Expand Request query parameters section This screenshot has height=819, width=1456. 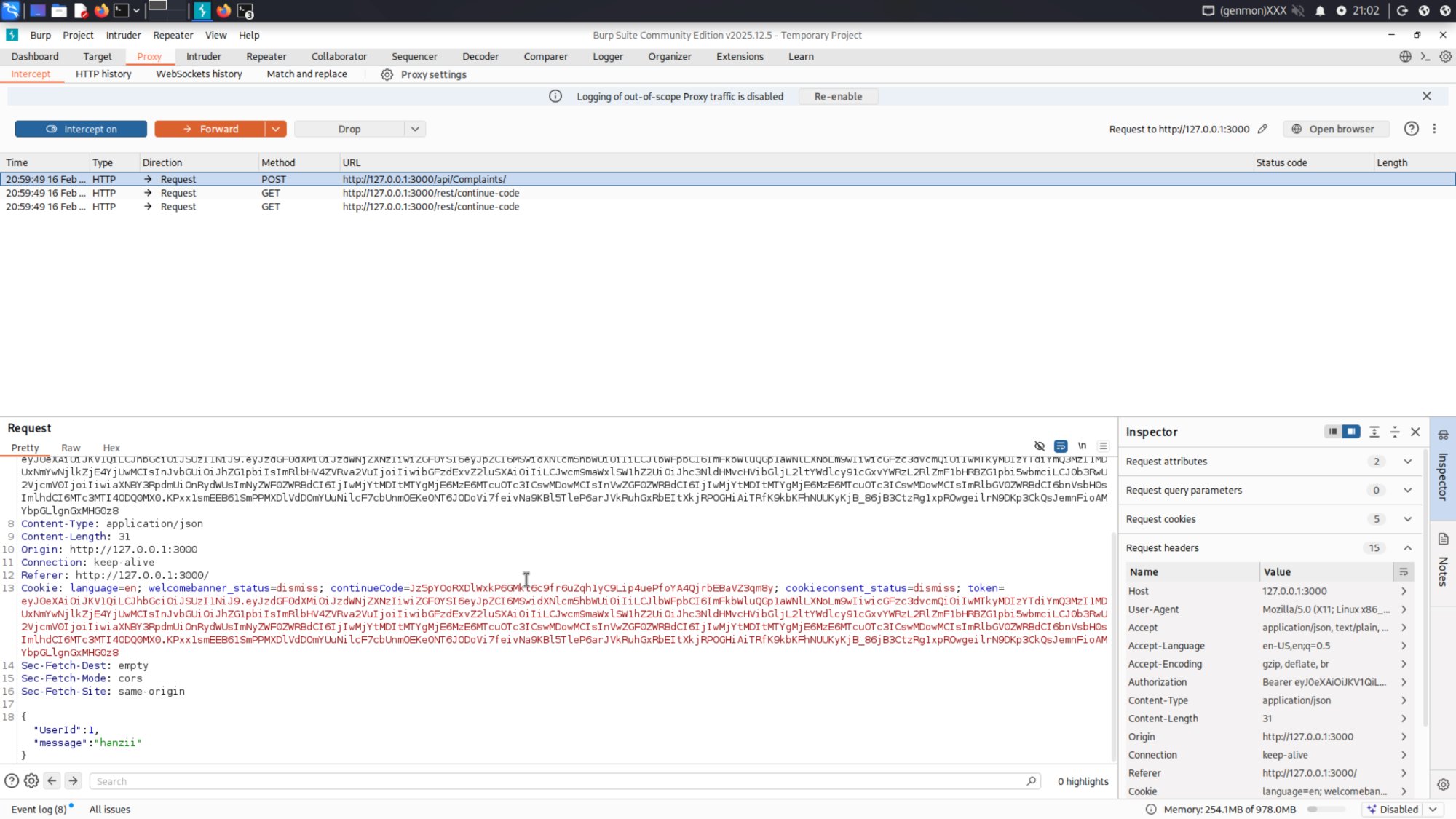[x=1407, y=490]
